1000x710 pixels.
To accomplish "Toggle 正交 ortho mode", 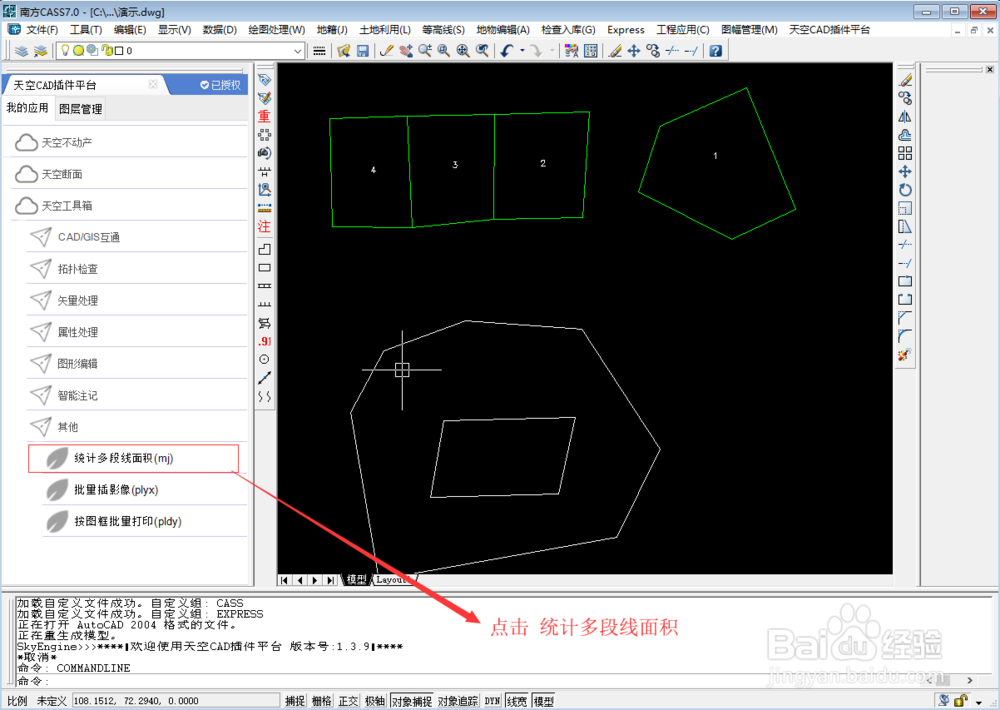I will pos(348,701).
